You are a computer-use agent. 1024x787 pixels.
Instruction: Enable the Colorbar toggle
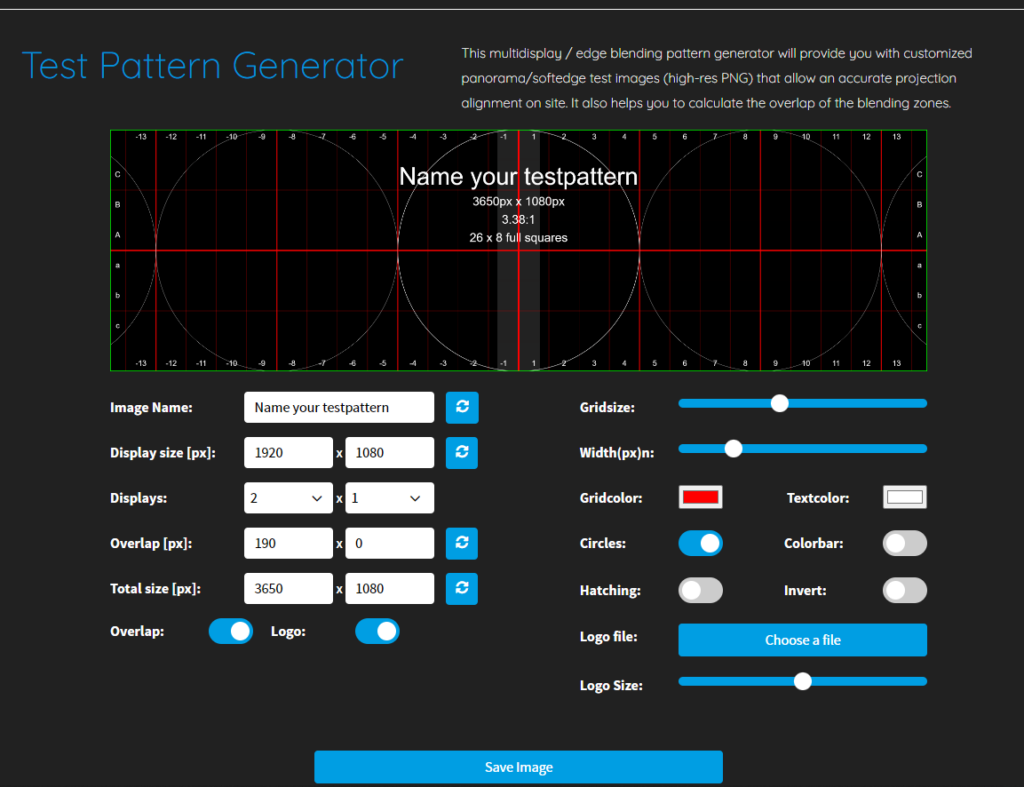(904, 543)
